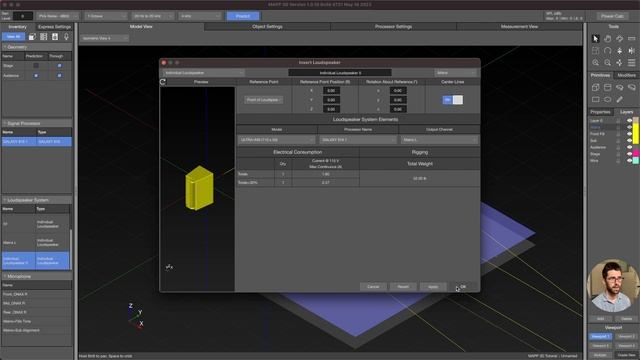Image resolution: width=640 pixels, height=360 pixels.
Task: Open the Modifiers tab
Action: pyautogui.click(x=627, y=76)
